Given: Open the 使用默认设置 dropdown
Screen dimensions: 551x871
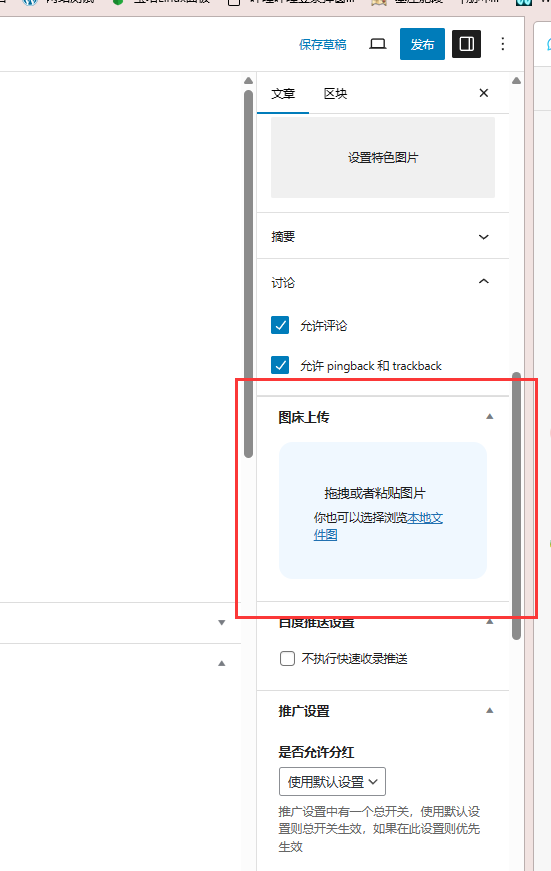Looking at the screenshot, I should pos(332,782).
